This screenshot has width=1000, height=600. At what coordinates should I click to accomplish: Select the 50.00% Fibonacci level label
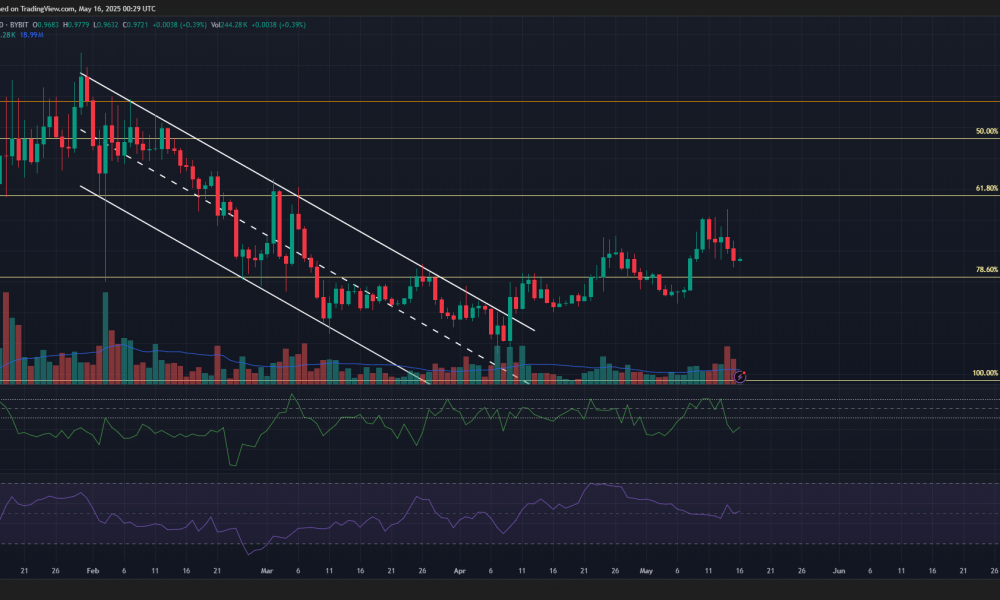(987, 131)
